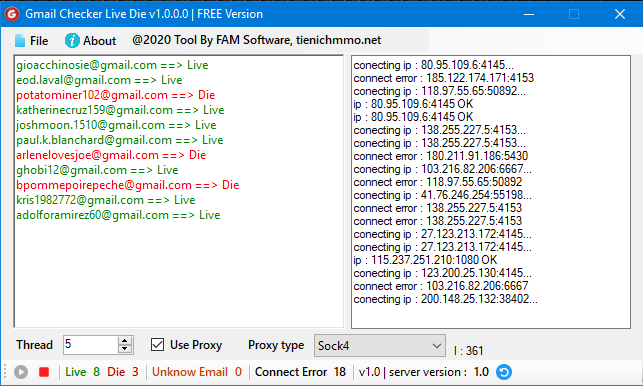Image resolution: width=643 pixels, height=386 pixels.
Task: Click the Thread number input field
Action: coord(91,345)
